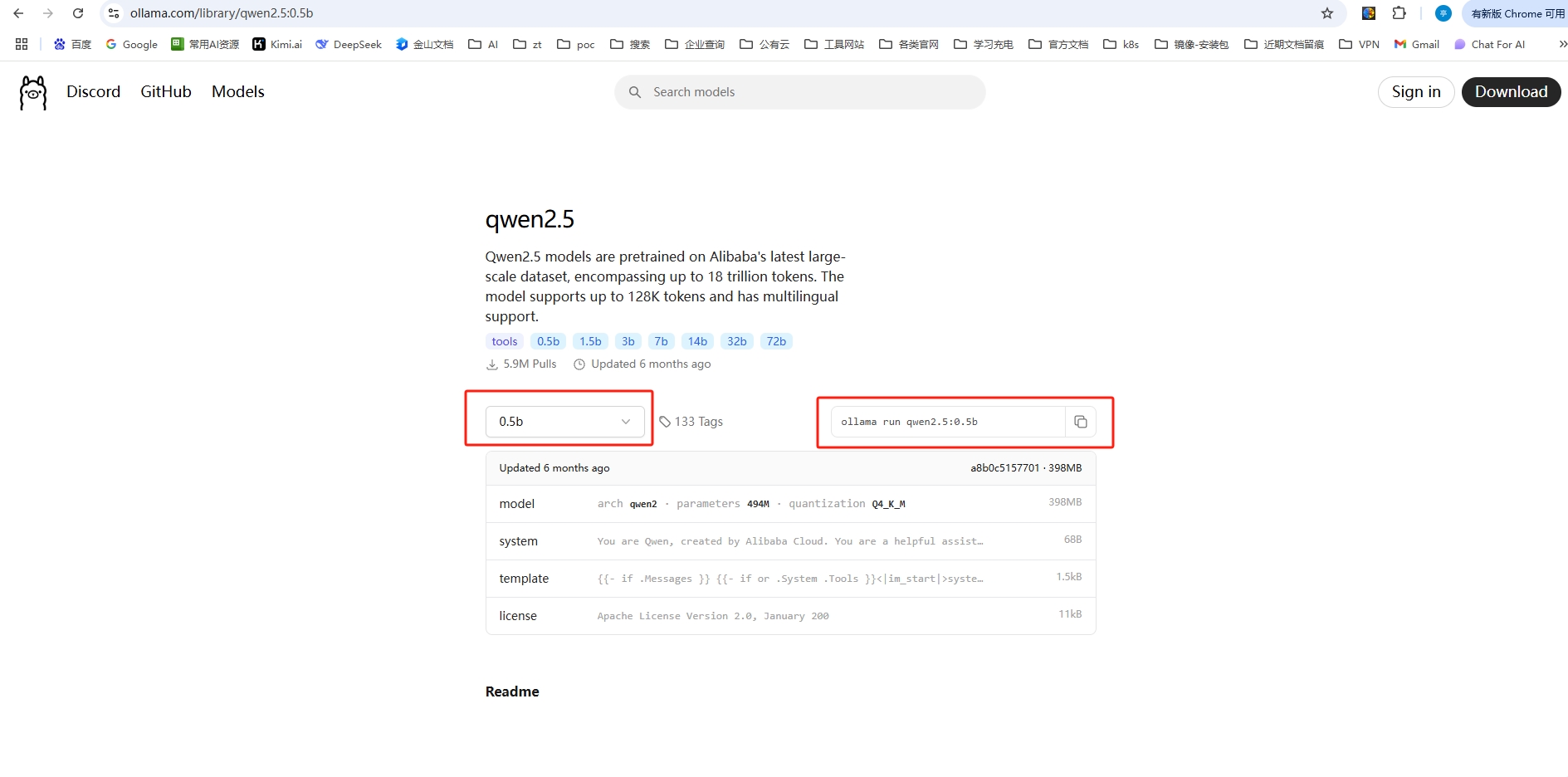Open the Google bookmark
The width and height of the screenshot is (1568, 777).
tap(131, 44)
